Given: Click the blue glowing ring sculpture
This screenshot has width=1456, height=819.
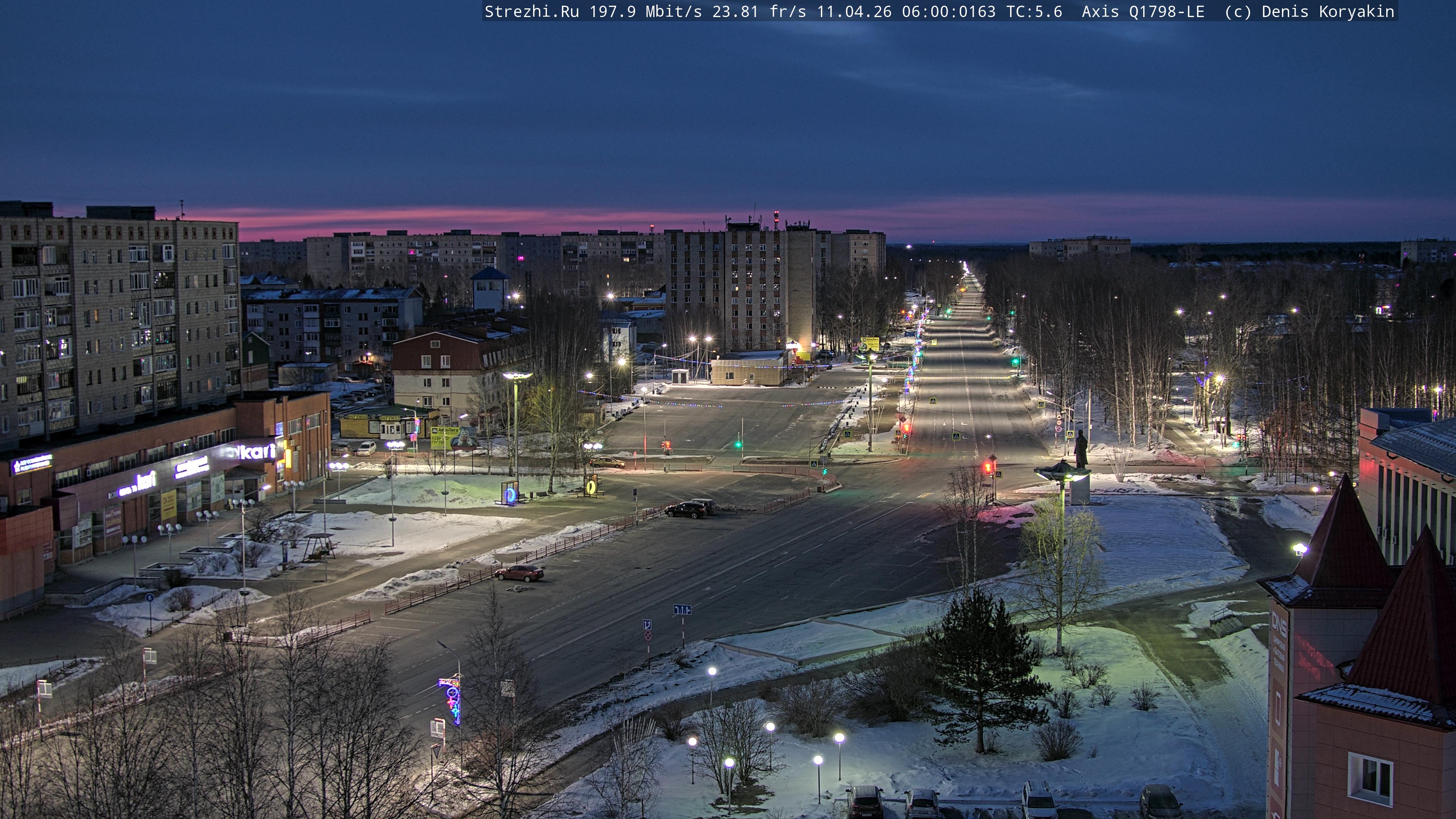Looking at the screenshot, I should (510, 495).
